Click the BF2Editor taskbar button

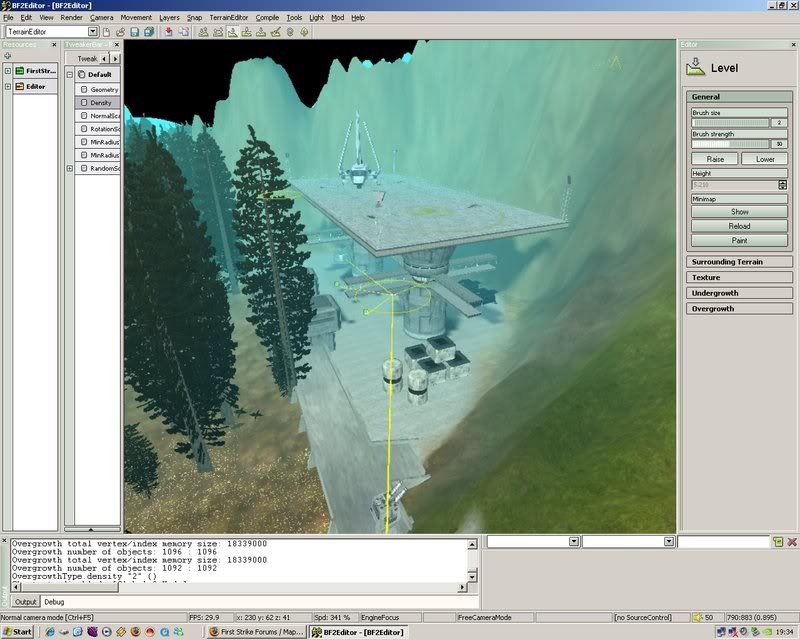[x=359, y=632]
